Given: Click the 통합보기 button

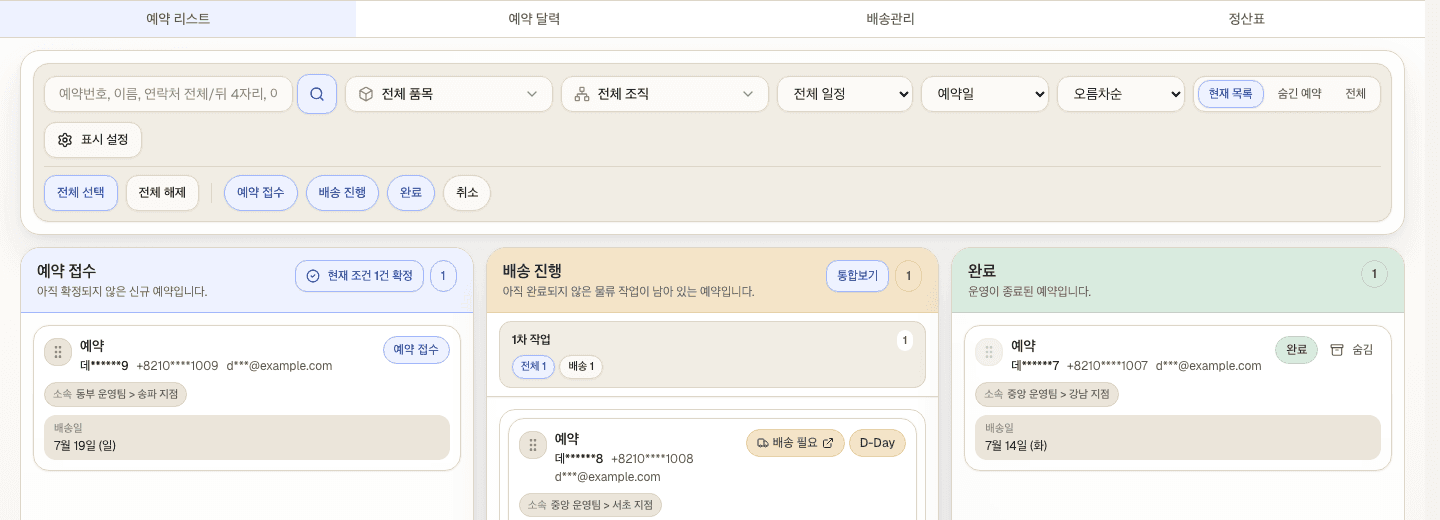Looking at the screenshot, I should point(857,276).
